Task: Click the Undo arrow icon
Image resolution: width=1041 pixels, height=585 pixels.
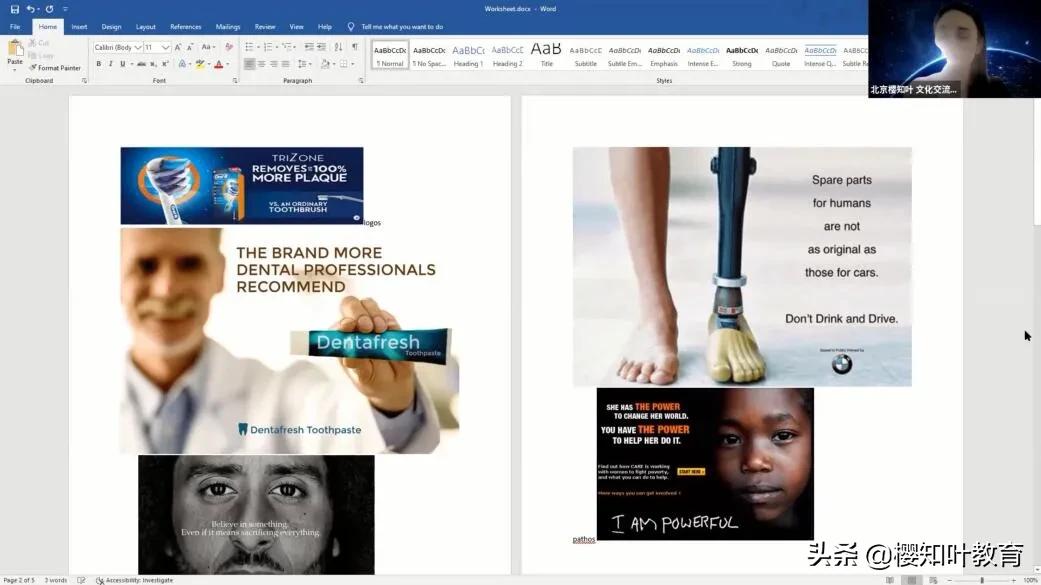Action: (x=30, y=9)
